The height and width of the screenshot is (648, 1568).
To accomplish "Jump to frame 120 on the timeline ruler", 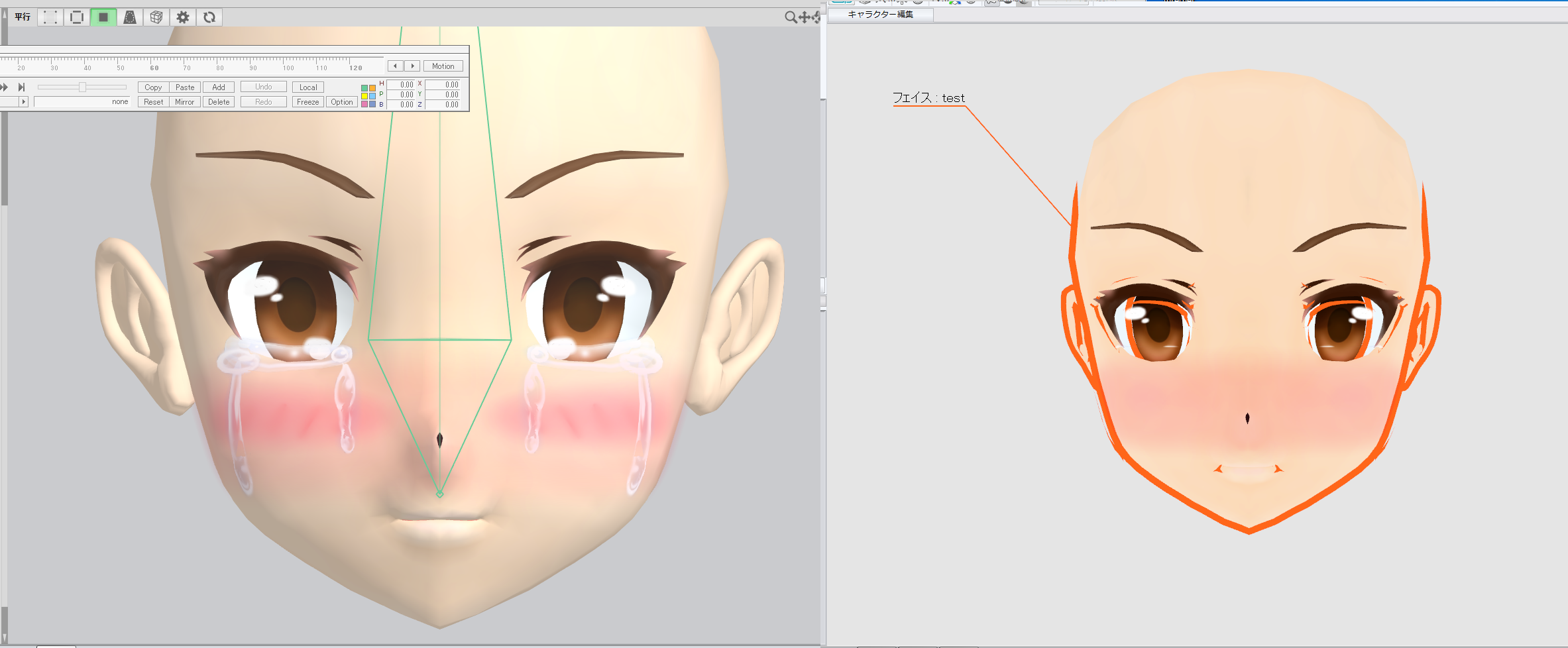I will [356, 68].
